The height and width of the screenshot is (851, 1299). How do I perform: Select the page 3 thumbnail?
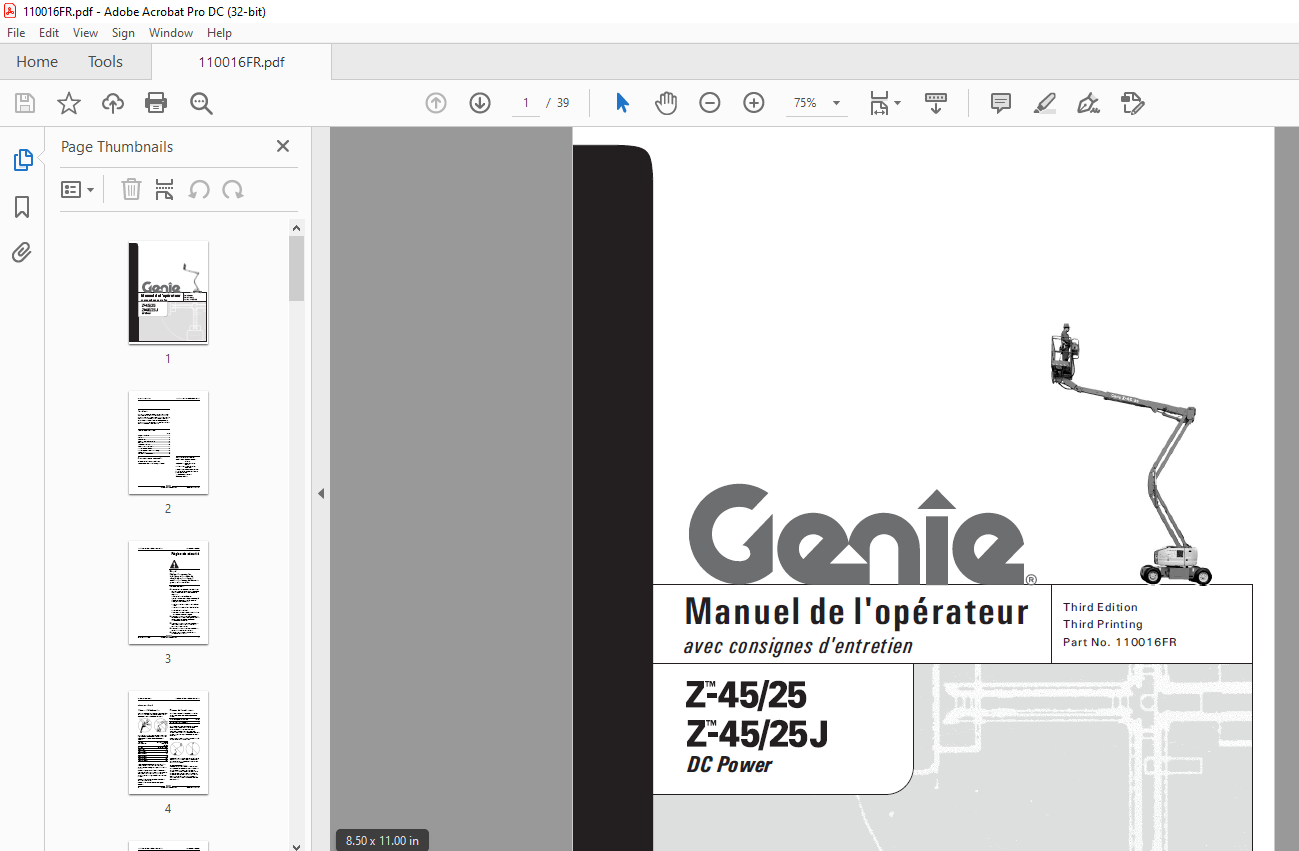point(168,593)
